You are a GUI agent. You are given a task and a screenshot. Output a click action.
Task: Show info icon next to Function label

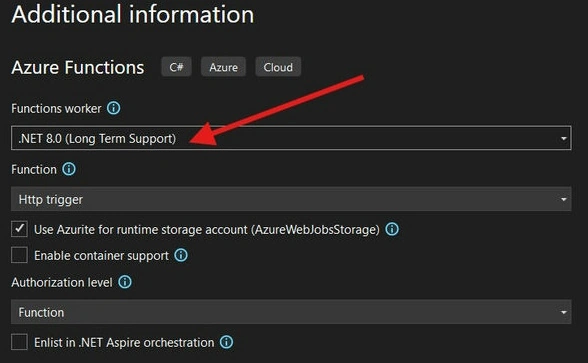point(69,169)
